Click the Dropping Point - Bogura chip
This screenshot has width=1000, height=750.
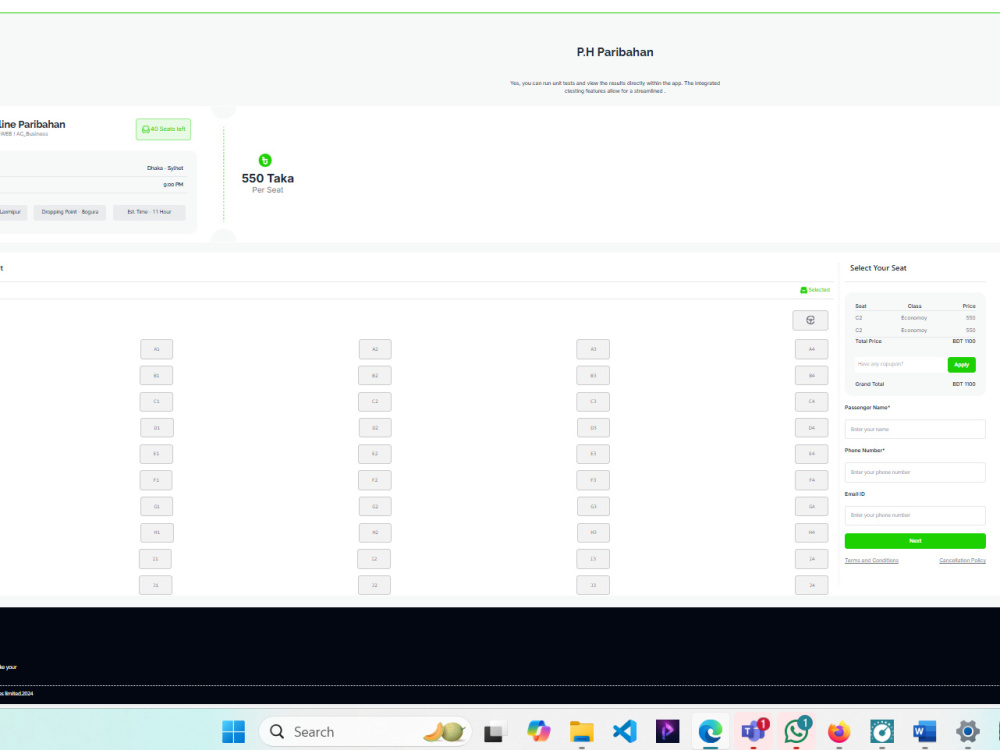(x=70, y=212)
